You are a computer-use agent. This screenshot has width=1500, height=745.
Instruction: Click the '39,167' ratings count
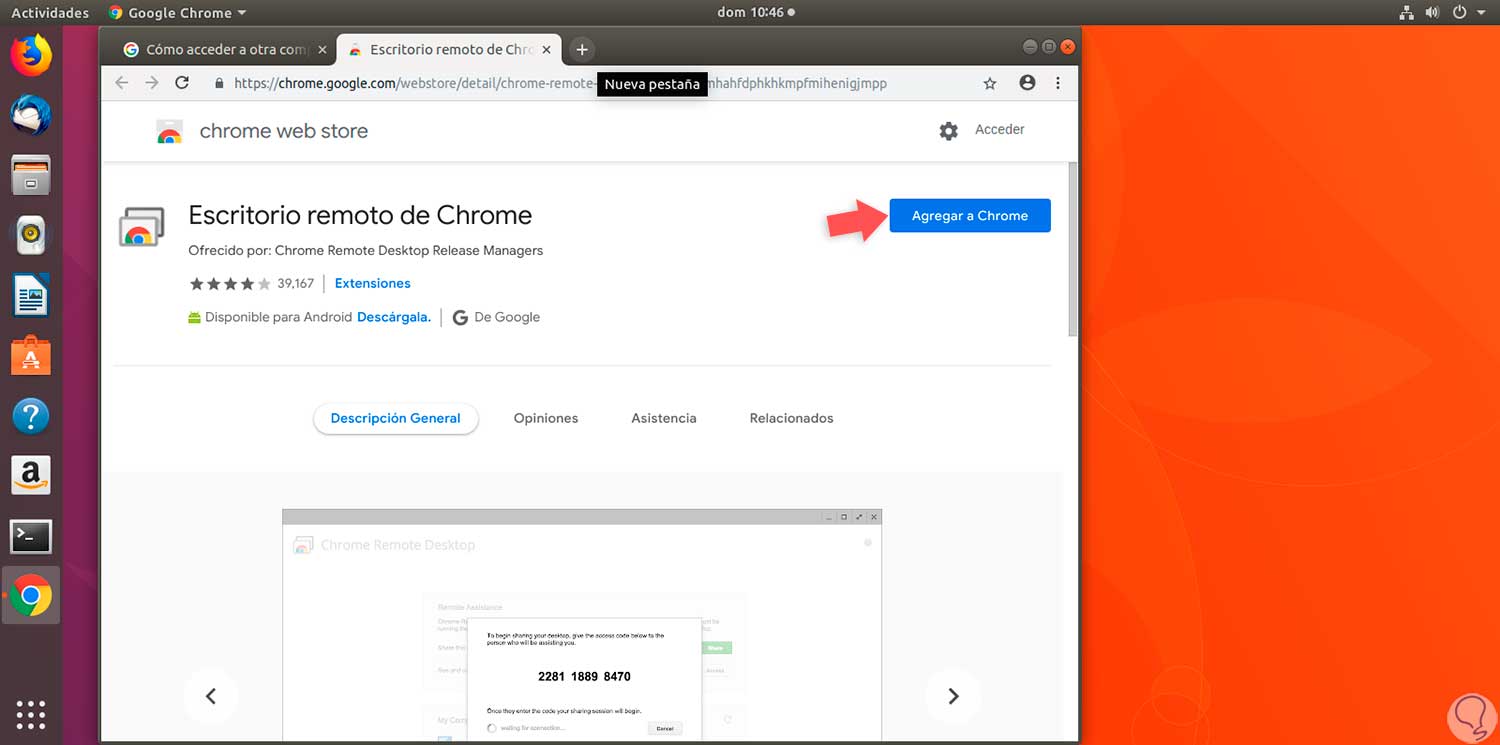296,284
